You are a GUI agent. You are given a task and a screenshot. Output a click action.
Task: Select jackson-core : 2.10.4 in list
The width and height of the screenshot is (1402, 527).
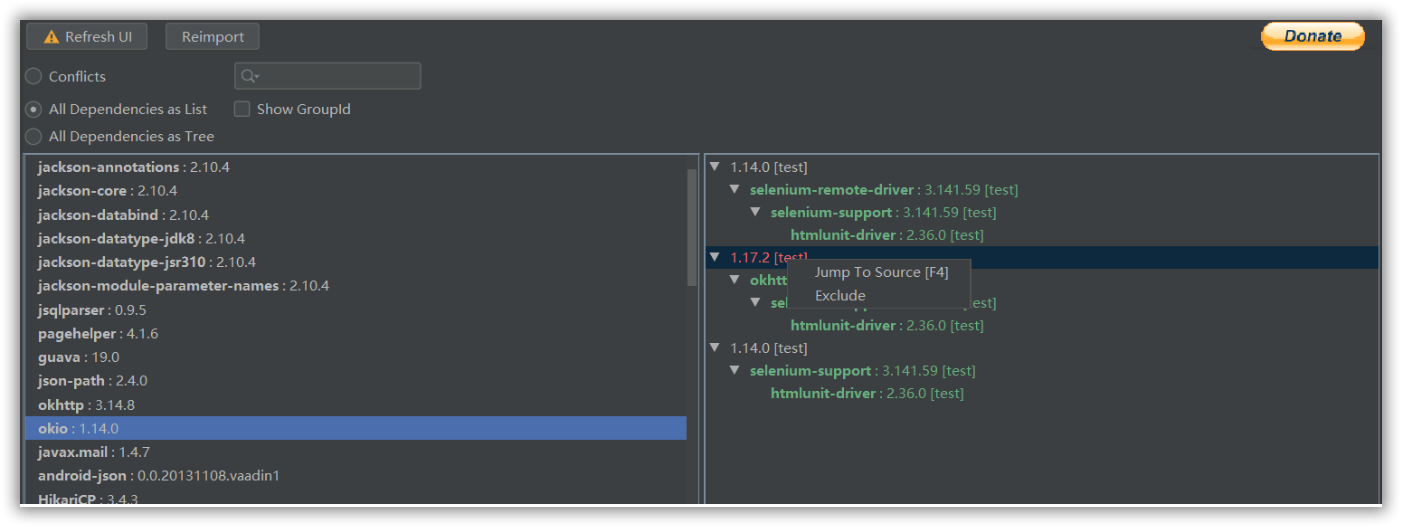[x=356, y=190]
